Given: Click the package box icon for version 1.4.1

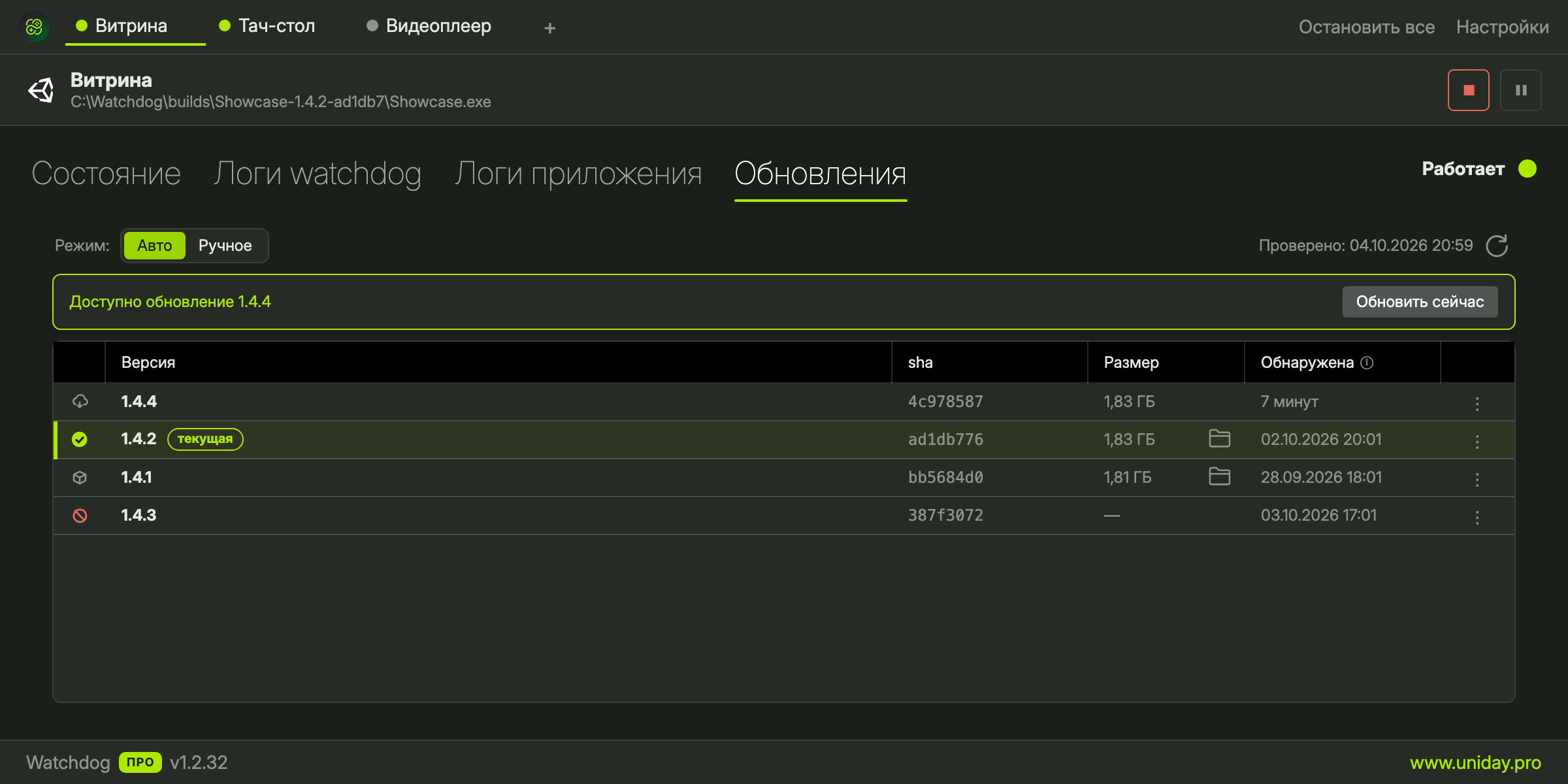Looking at the screenshot, I should click(80, 477).
